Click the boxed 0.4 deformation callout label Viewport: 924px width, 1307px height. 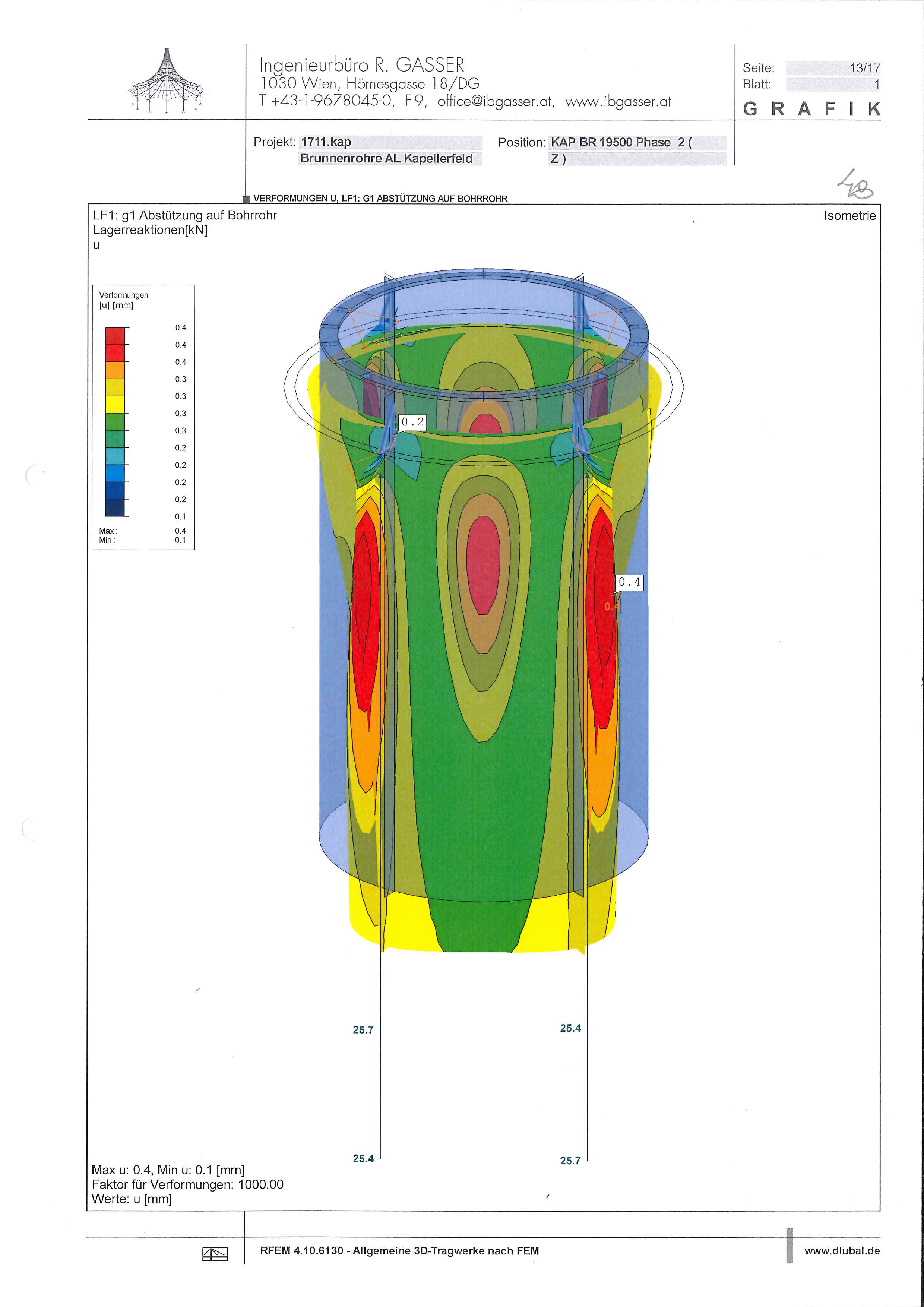tap(630, 582)
